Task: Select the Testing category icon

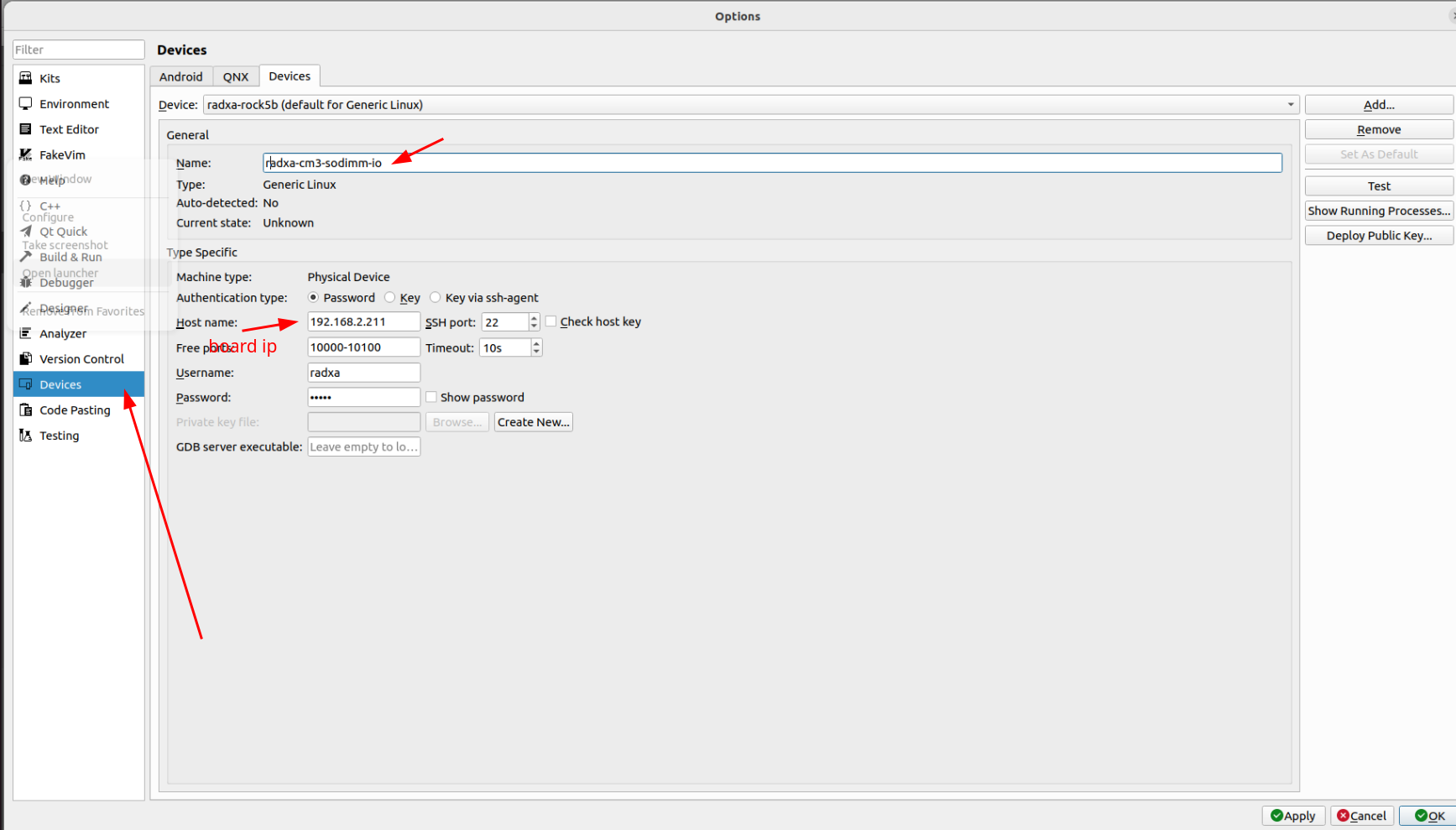Action: pyautogui.click(x=26, y=436)
